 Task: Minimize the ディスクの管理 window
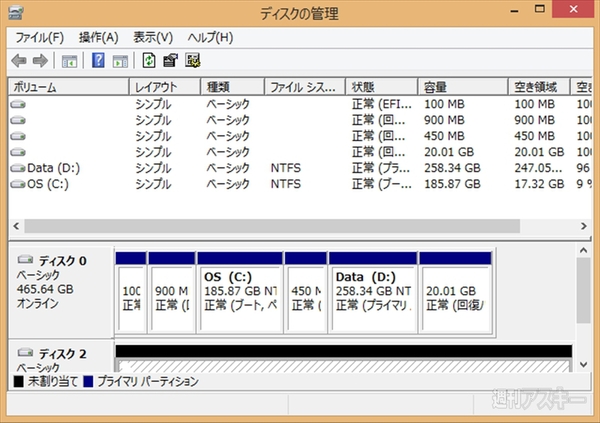[x=515, y=9]
